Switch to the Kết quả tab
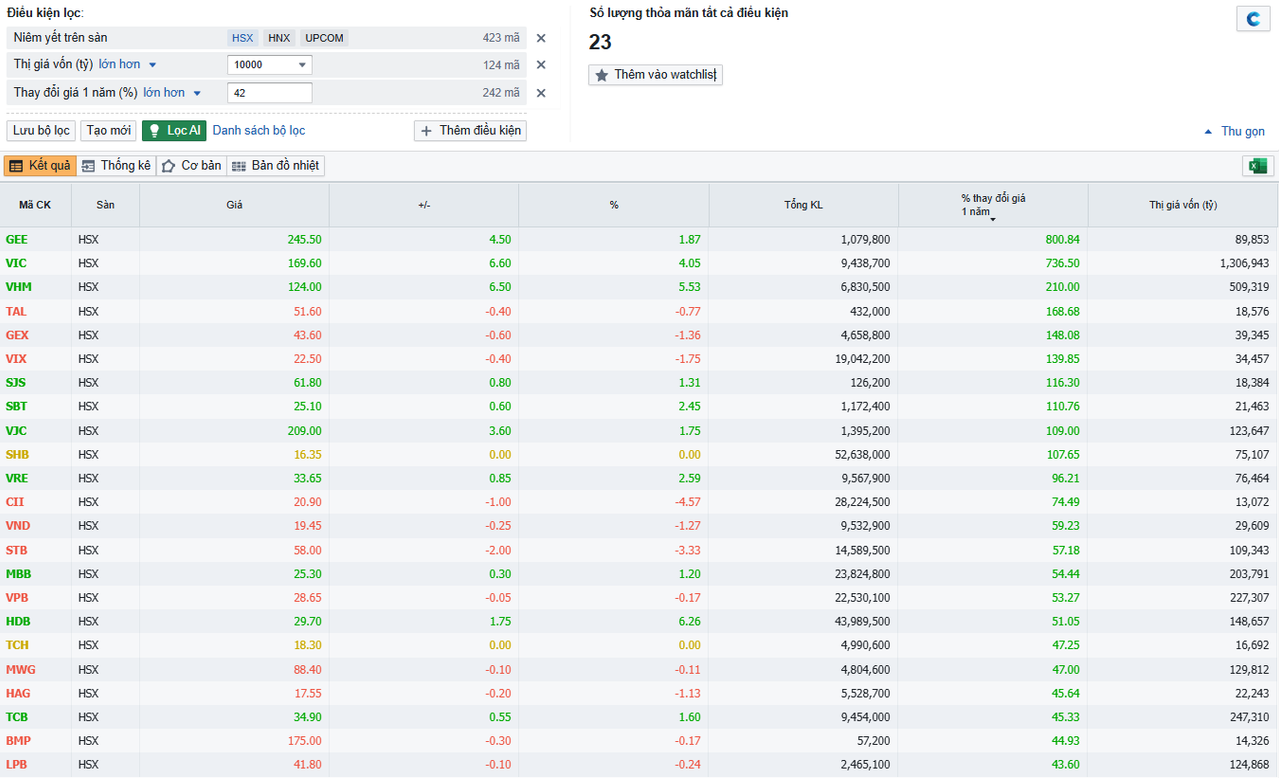1279x778 pixels. (40, 166)
